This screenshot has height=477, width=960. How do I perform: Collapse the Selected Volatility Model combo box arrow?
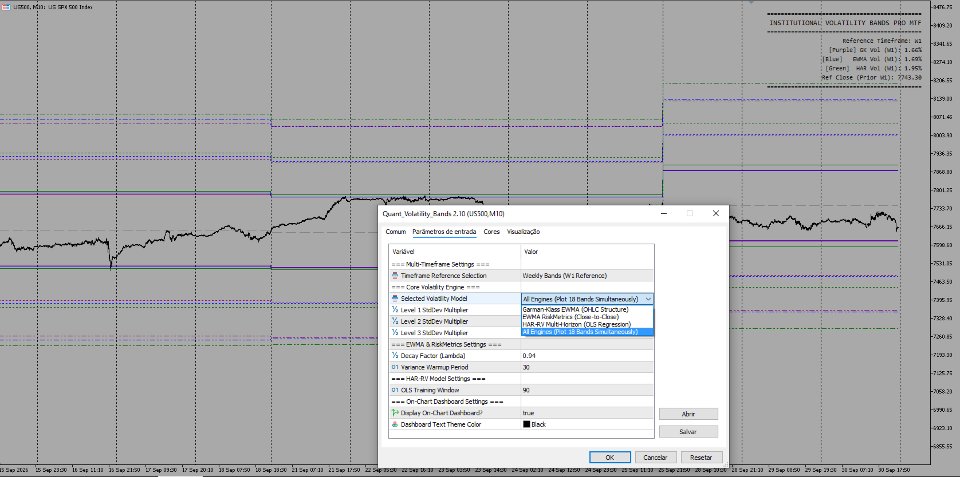point(648,299)
